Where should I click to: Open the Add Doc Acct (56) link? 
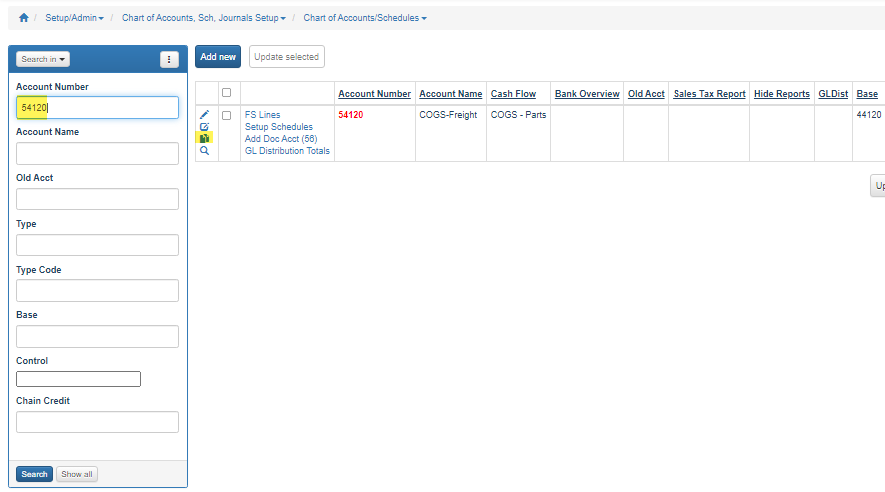tap(281, 139)
